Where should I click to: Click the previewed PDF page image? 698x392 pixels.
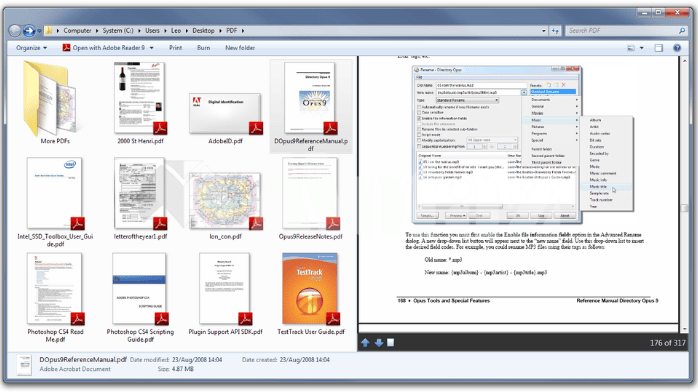pos(519,190)
